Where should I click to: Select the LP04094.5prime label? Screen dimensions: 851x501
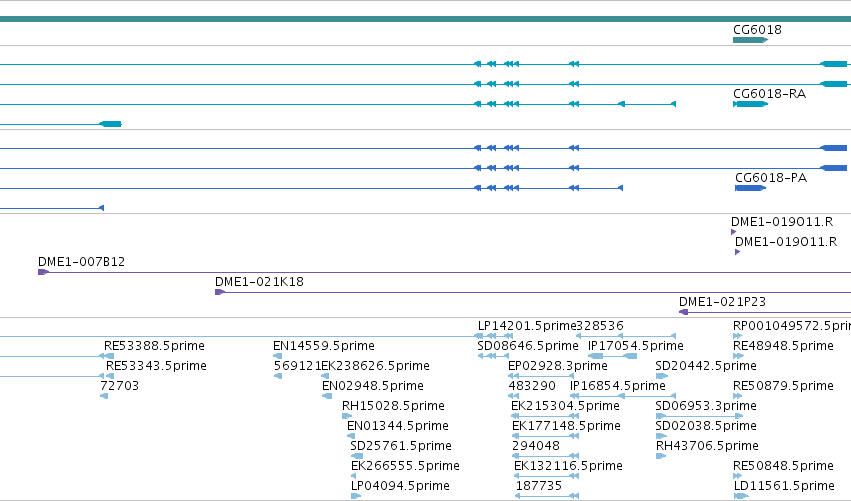(x=400, y=486)
